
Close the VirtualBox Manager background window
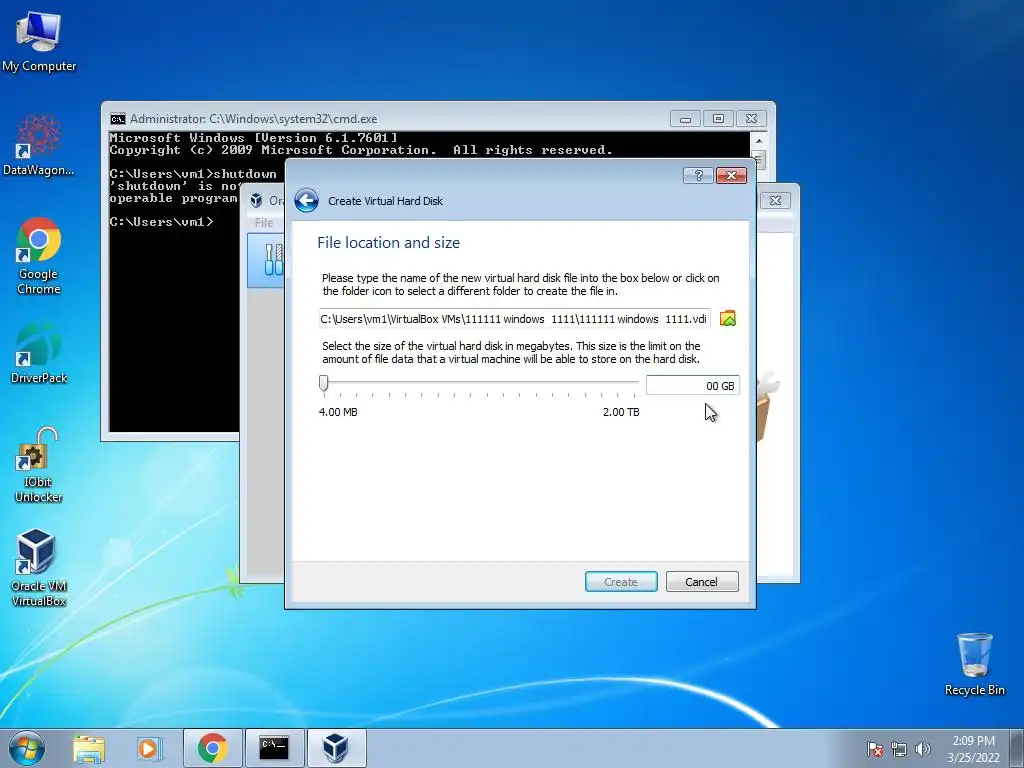pyautogui.click(x=775, y=200)
